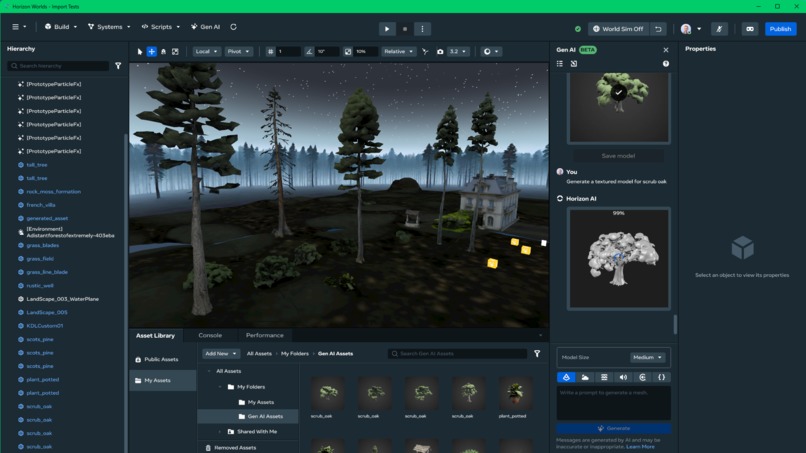806x453 pixels.
Task: Switch to the Console tab
Action: (210, 335)
